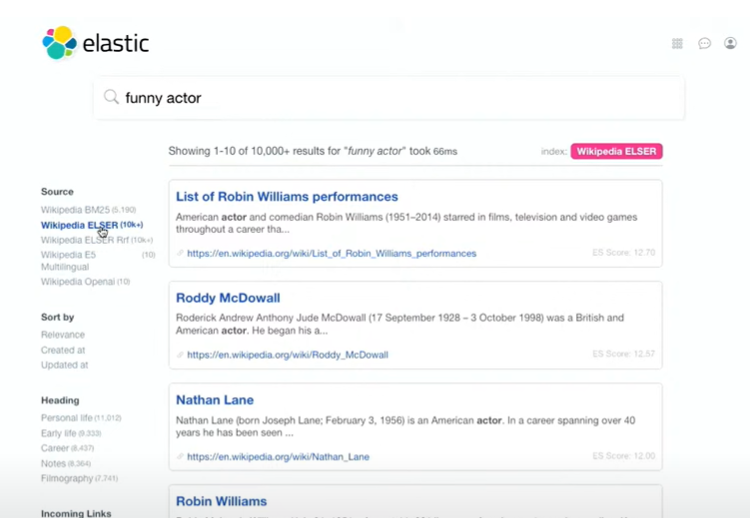
Task: Click the 'Heading' sidebar heading
Action: click(x=60, y=400)
